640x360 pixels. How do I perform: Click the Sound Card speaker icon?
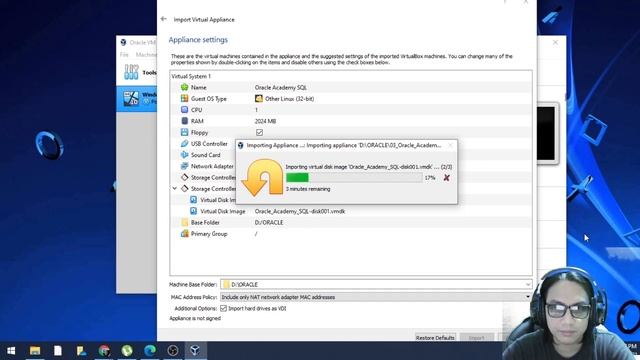click(x=184, y=155)
